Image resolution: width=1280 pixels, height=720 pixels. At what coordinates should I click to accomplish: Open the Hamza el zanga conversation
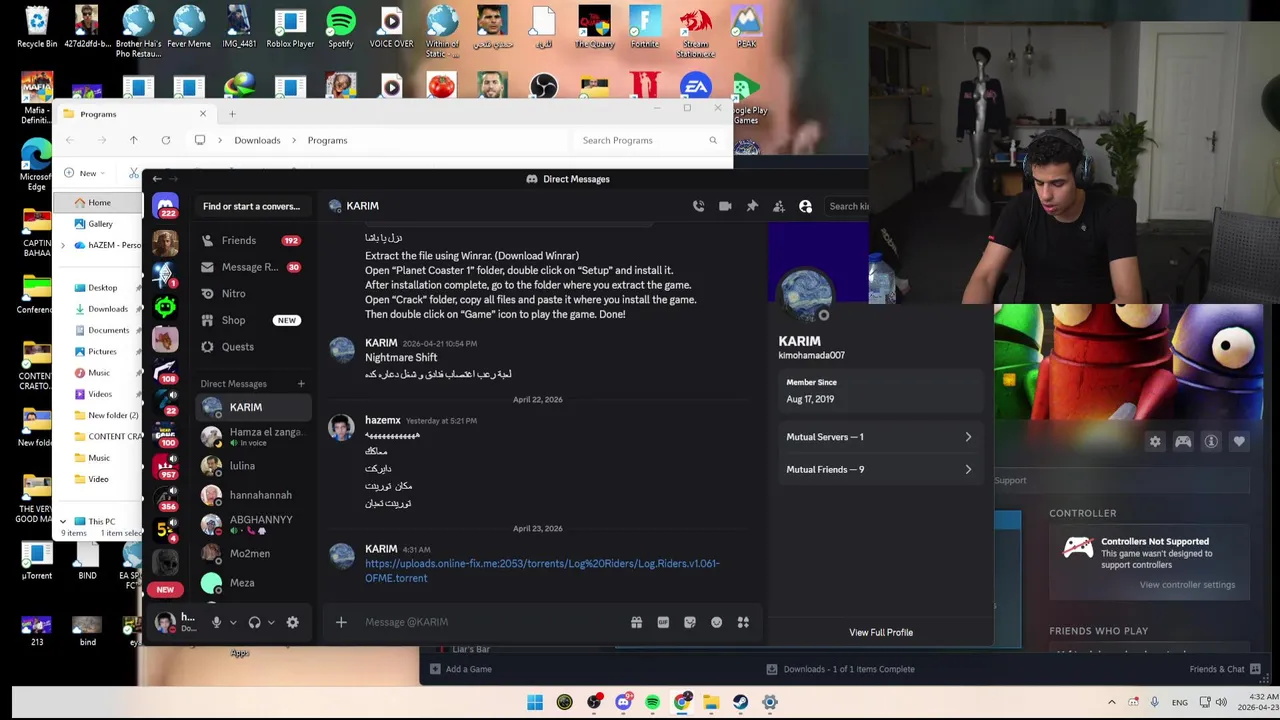(x=252, y=436)
